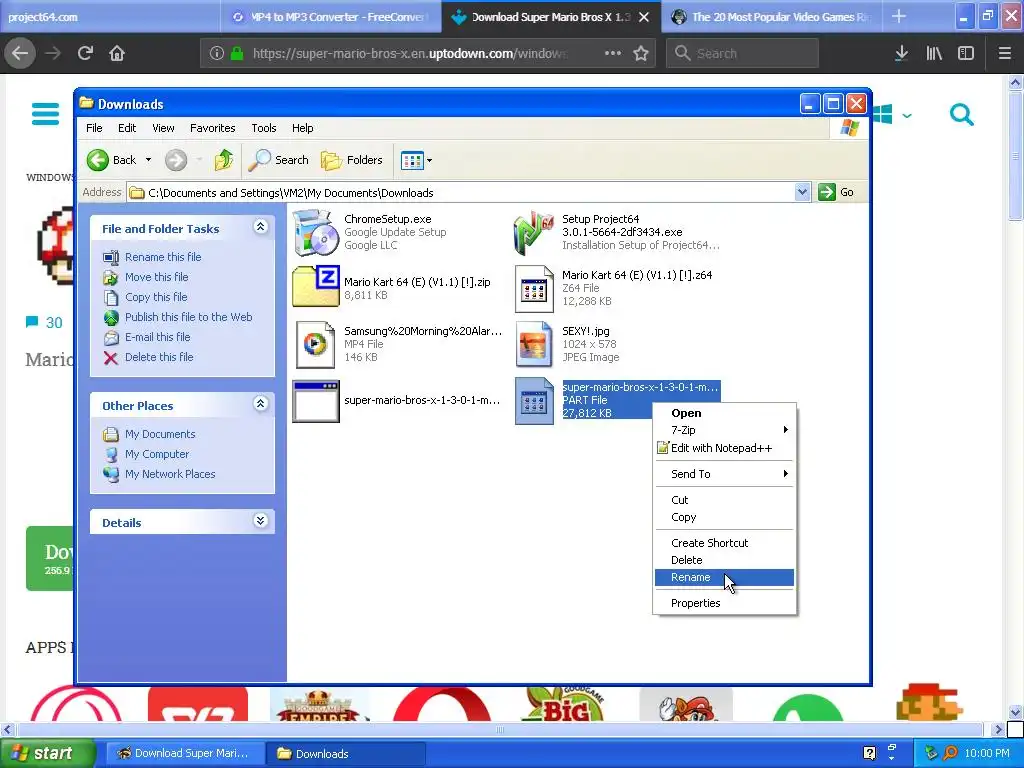Select the Setup Project64 installer icon

[534, 232]
